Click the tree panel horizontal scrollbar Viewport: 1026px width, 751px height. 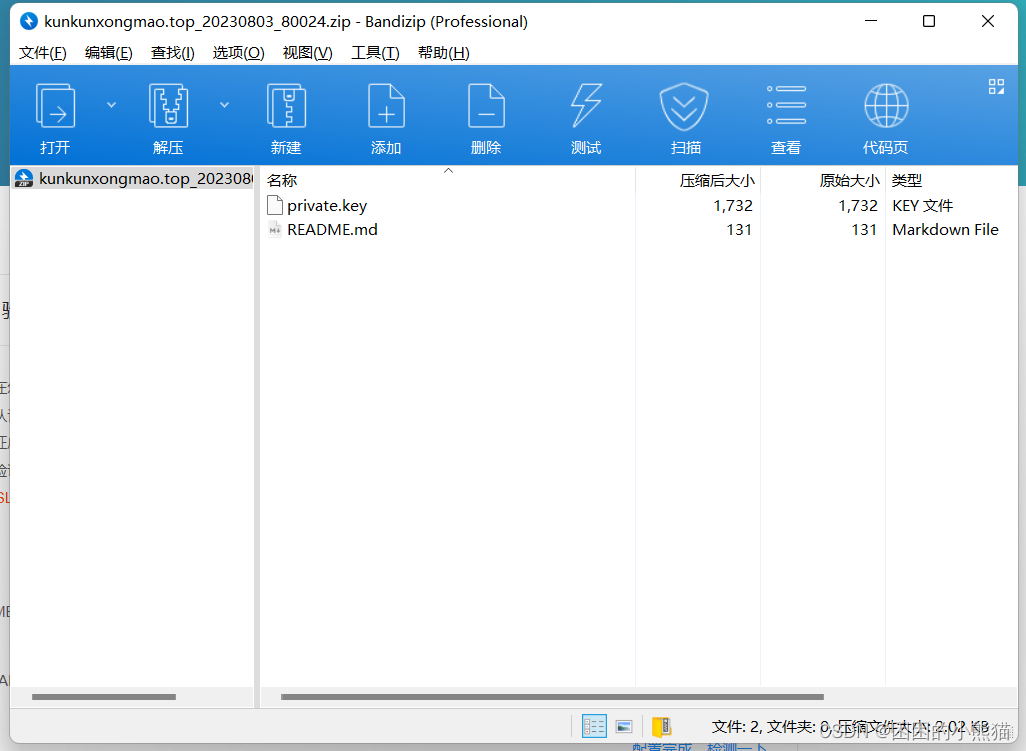pos(103,697)
